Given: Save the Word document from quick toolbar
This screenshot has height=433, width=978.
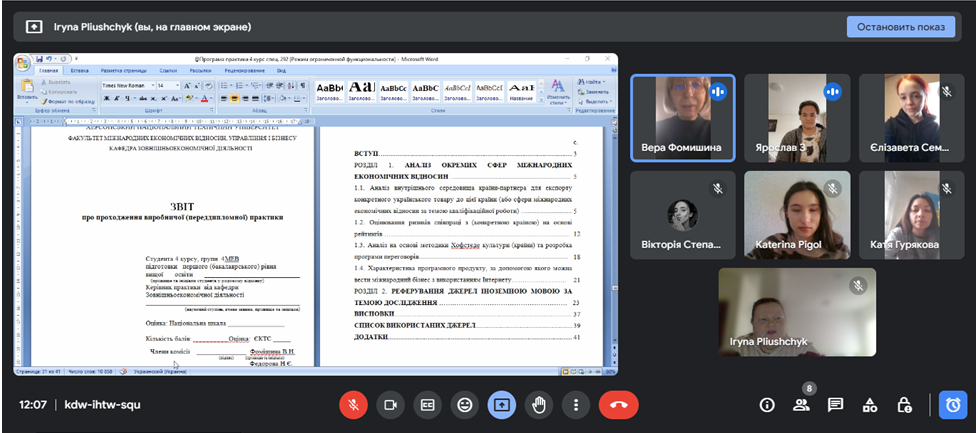Looking at the screenshot, I should click(39, 59).
